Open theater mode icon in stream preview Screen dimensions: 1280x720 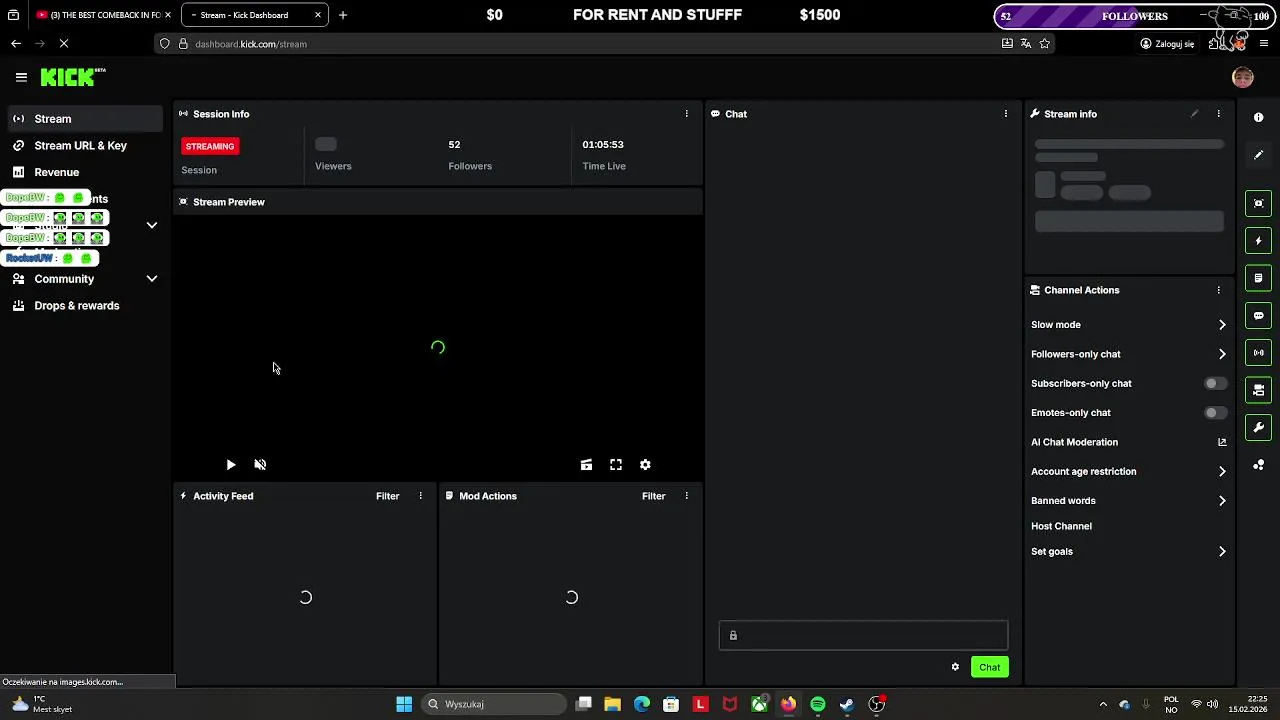586,465
